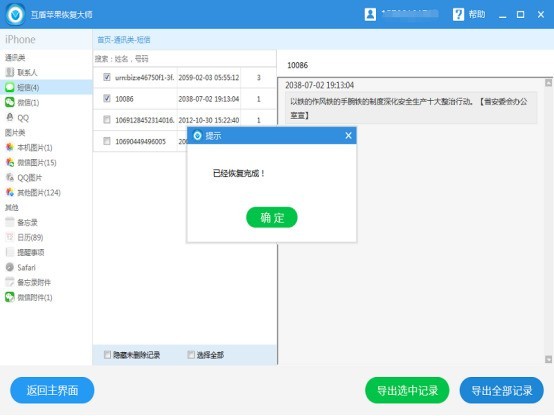The image size is (554, 416).
Task: Click 导出选中记录 export selected button
Action: click(x=407, y=391)
